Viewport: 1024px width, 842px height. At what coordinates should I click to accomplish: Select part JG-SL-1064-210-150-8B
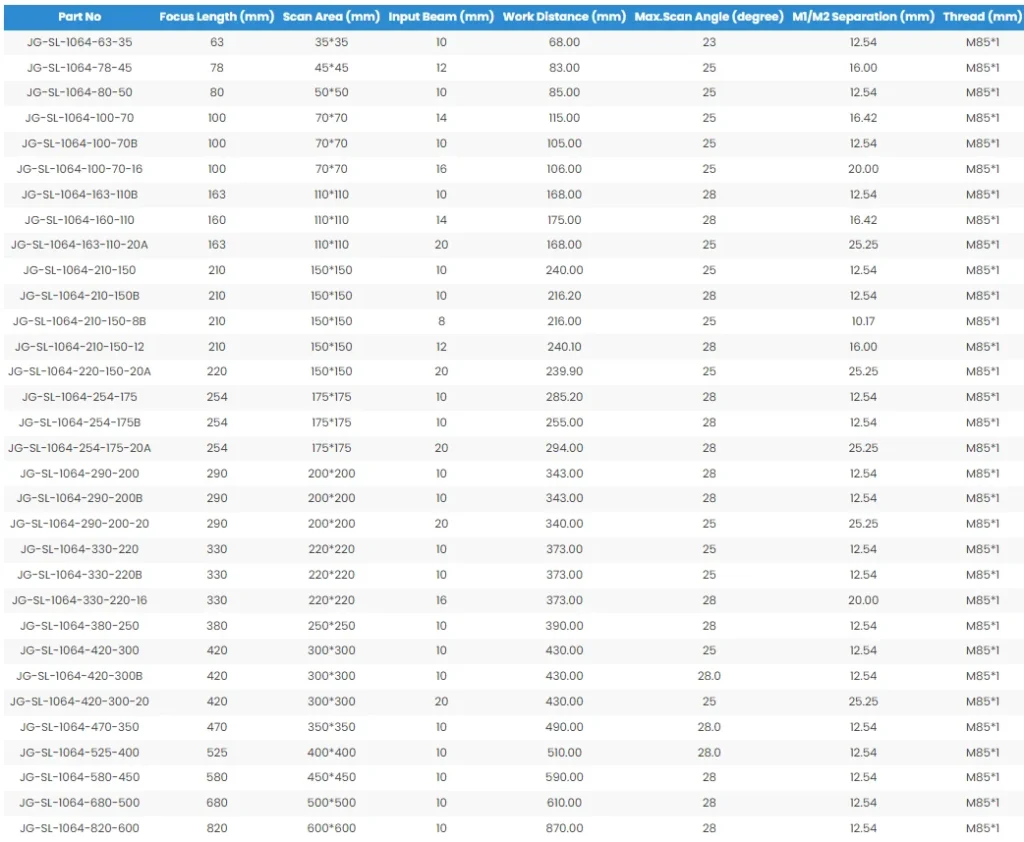(79, 321)
